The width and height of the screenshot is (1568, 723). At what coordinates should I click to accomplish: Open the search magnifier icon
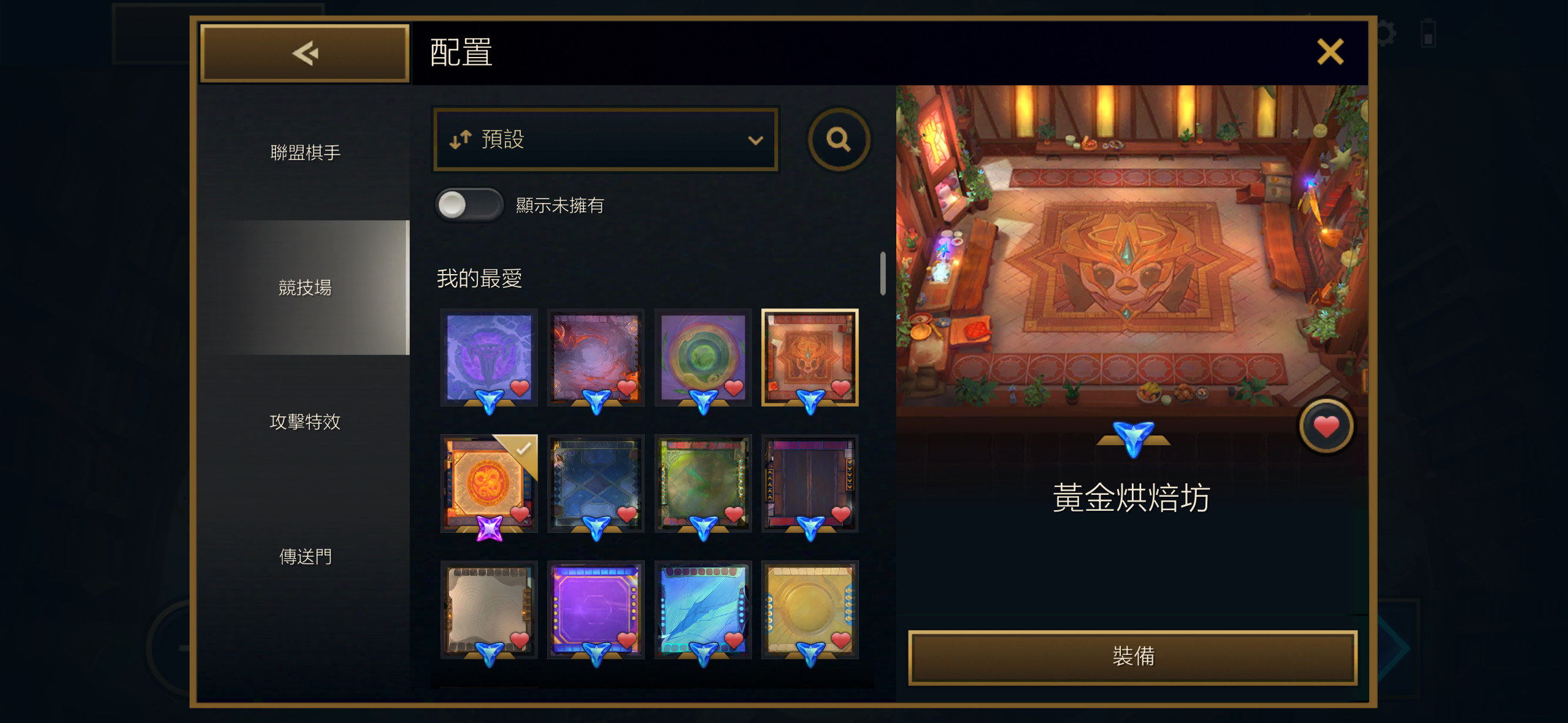838,140
